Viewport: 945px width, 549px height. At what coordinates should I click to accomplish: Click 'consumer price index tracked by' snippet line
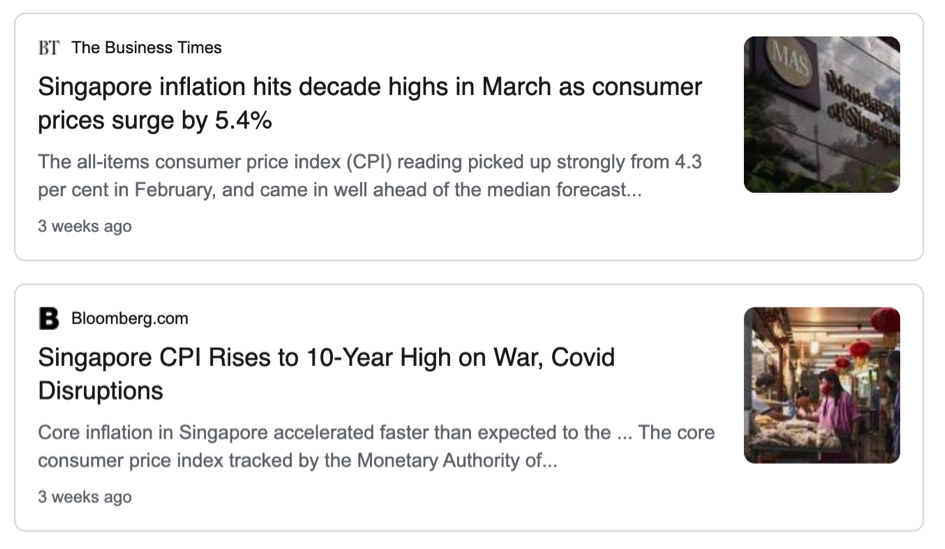point(298,460)
